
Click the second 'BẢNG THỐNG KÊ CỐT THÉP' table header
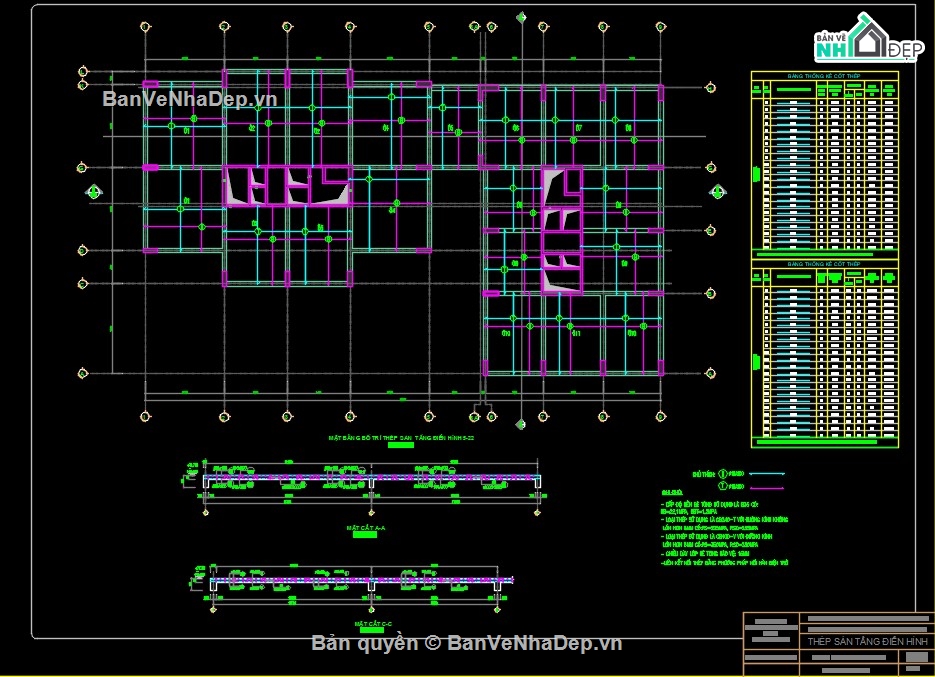click(x=823, y=264)
